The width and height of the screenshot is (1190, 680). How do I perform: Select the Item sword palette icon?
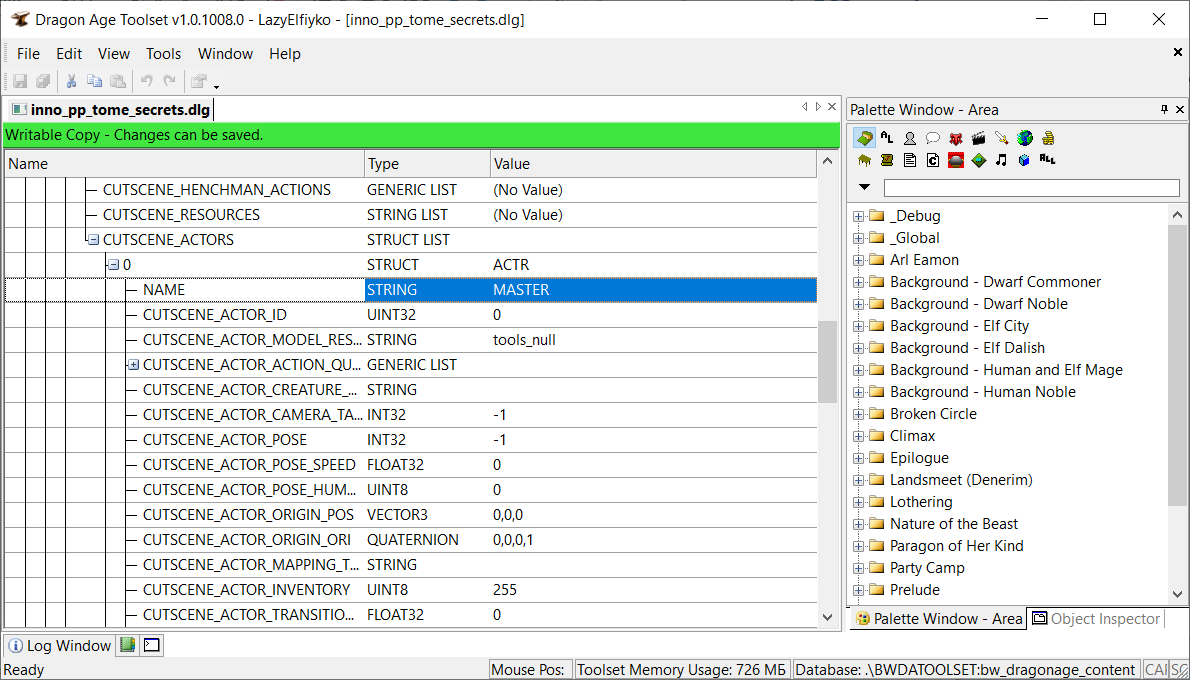coord(1002,138)
